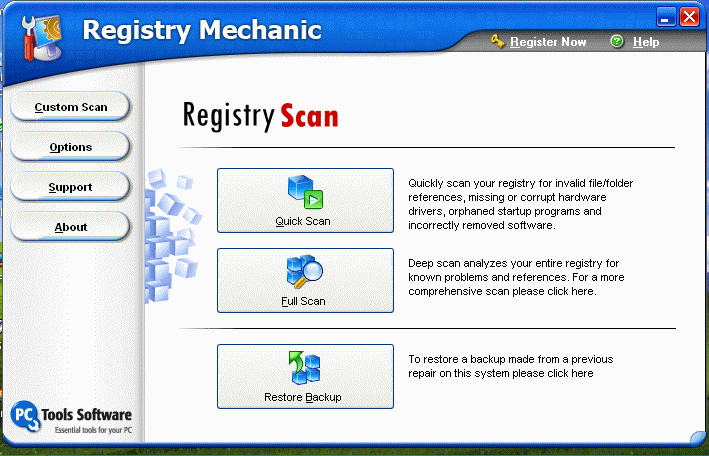709x456 pixels.
Task: Open the Help link
Action: [646, 42]
